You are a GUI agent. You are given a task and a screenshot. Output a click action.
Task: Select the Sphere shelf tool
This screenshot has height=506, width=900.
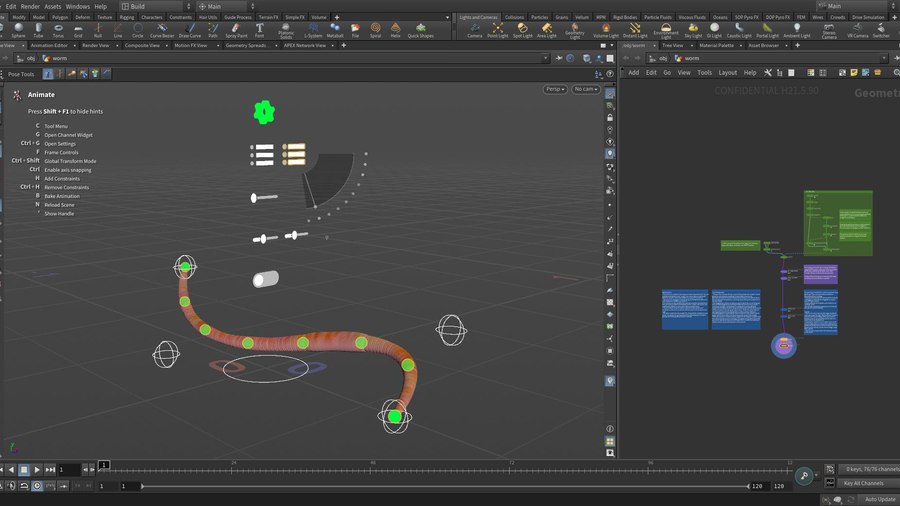click(17, 29)
